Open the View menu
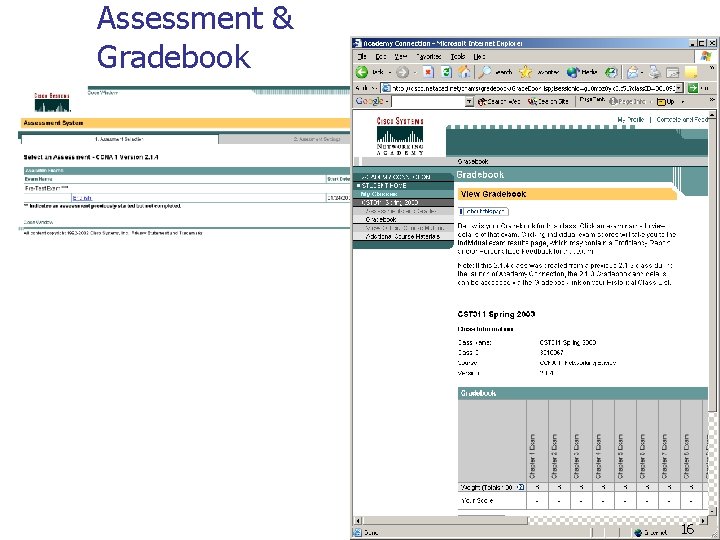 pos(400,56)
